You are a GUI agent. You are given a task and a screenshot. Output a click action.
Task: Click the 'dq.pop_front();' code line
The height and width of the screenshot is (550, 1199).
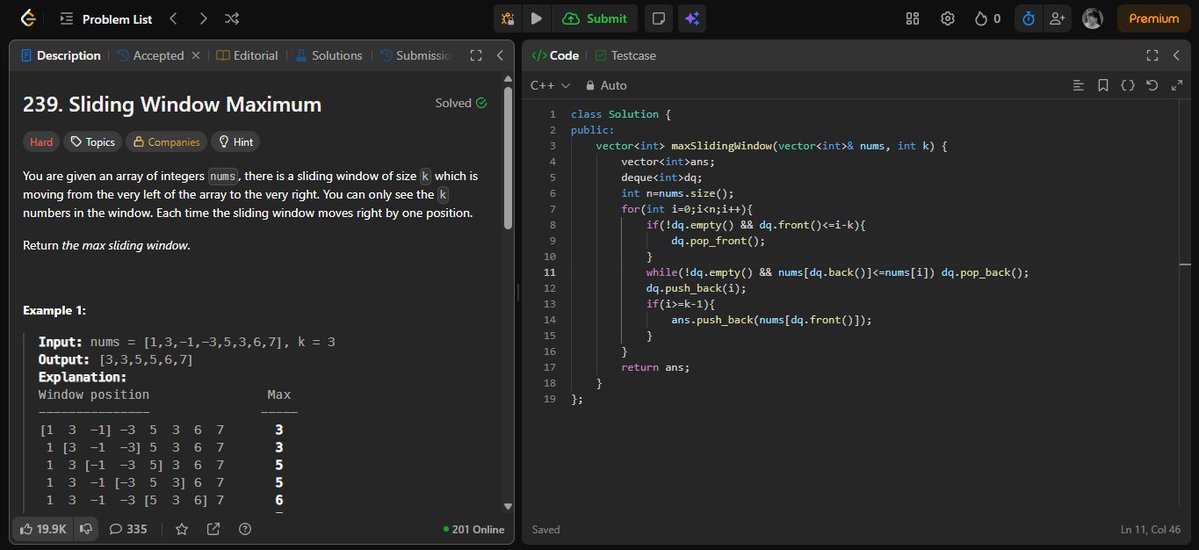tap(718, 240)
